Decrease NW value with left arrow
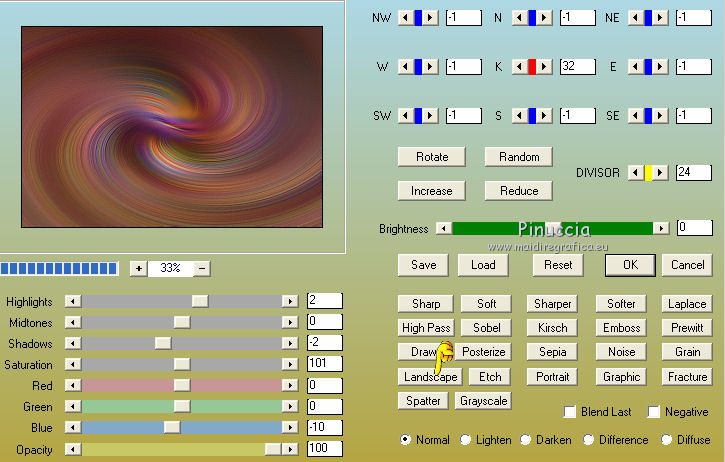The width and height of the screenshot is (725, 462). tap(406, 18)
